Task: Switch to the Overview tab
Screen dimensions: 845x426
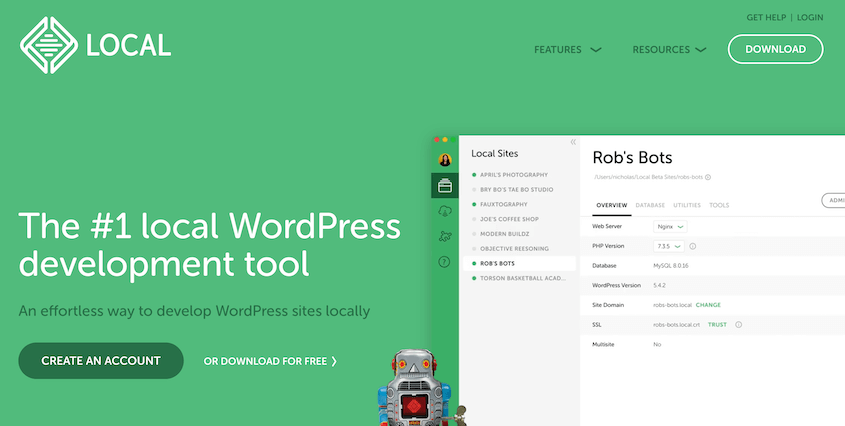Action: [x=612, y=205]
